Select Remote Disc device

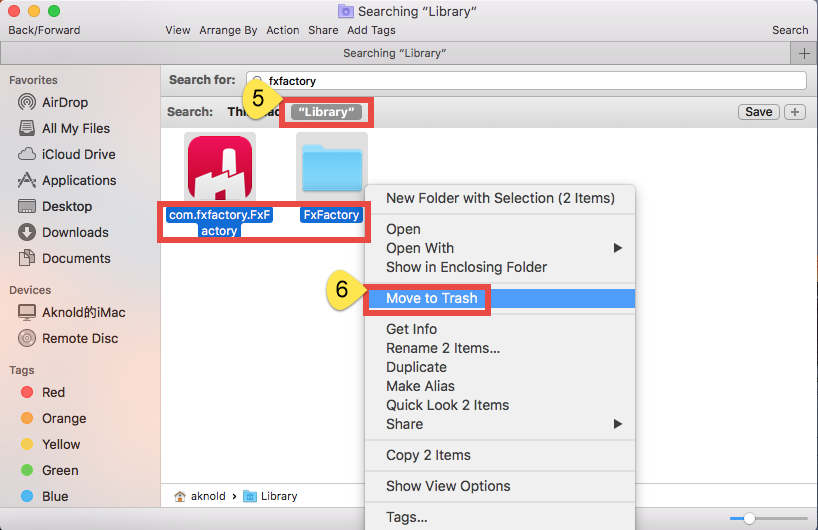coord(68,339)
